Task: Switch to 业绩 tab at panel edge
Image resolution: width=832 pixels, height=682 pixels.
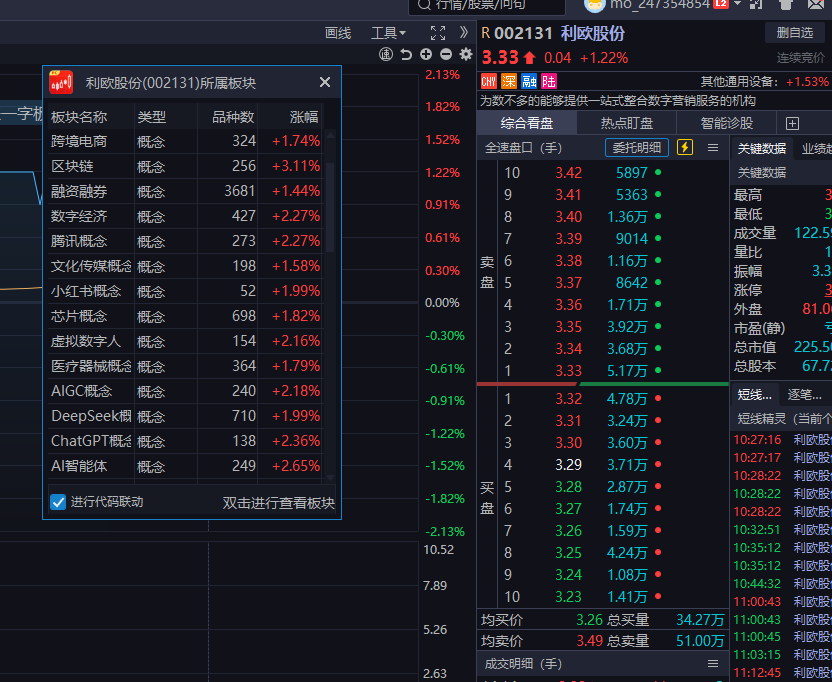Action: coord(817,149)
